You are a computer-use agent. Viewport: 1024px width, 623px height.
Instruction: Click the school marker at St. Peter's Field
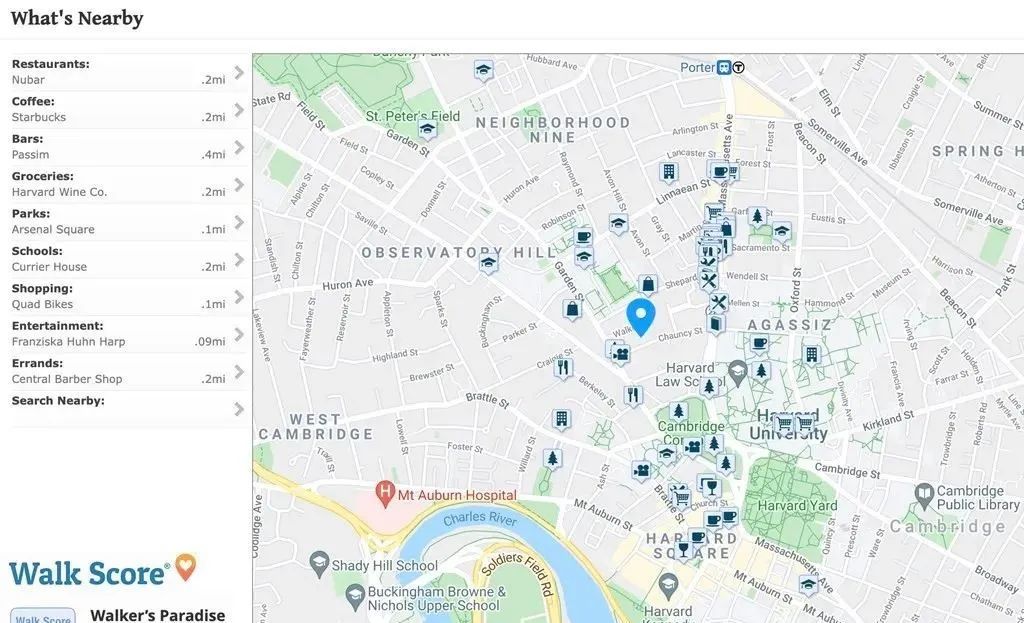tap(427, 129)
